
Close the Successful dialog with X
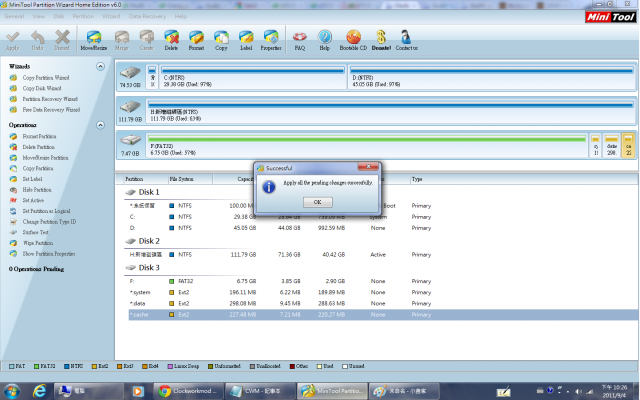point(368,167)
